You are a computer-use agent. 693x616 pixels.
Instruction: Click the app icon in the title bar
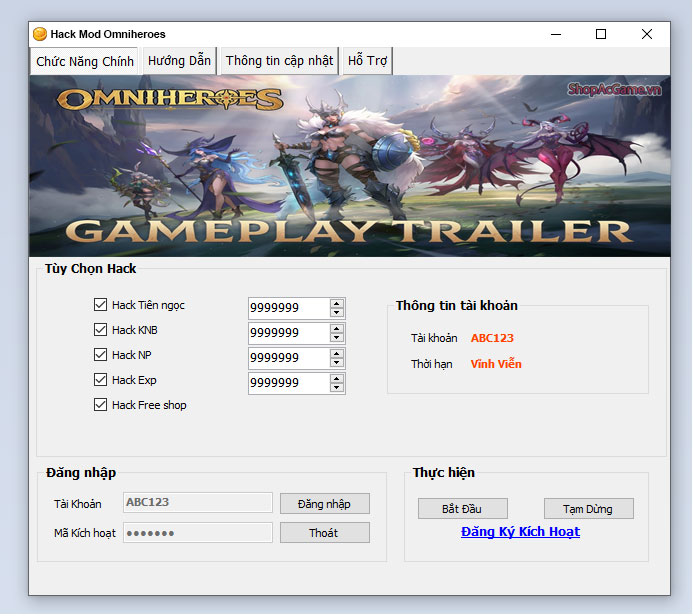[x=40, y=34]
